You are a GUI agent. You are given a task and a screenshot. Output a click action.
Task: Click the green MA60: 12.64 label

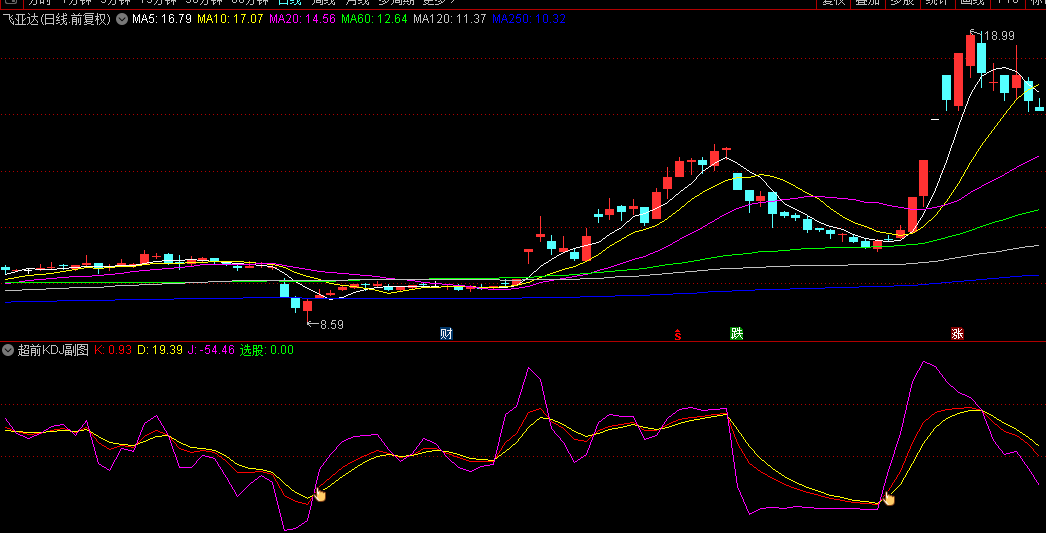click(374, 19)
